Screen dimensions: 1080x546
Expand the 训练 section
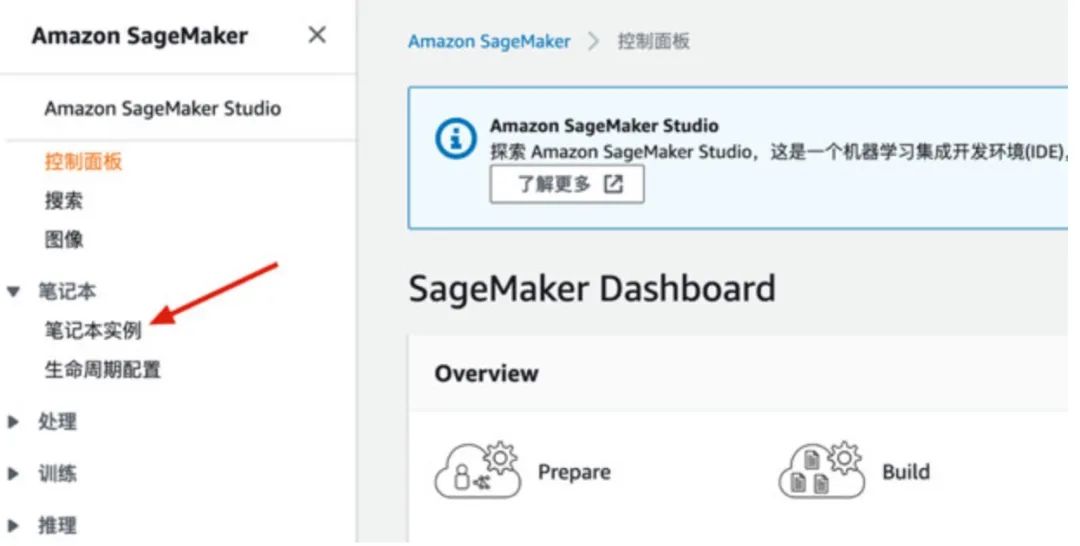pyautogui.click(x=14, y=475)
